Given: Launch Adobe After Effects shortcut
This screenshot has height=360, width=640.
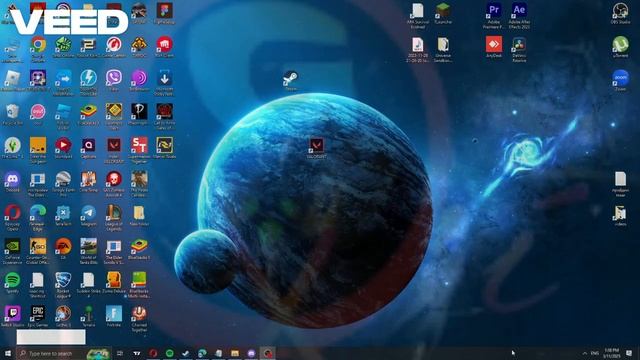Looking at the screenshot, I should (x=519, y=11).
